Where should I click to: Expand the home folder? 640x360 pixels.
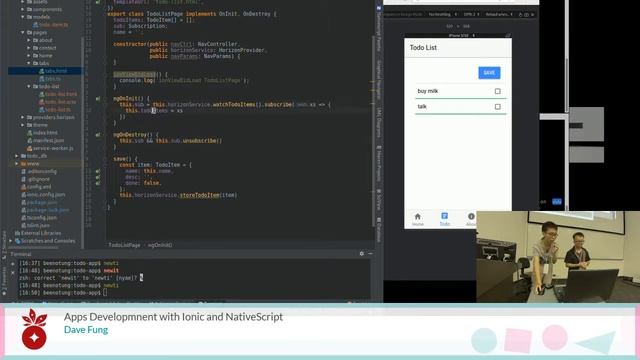(29, 56)
